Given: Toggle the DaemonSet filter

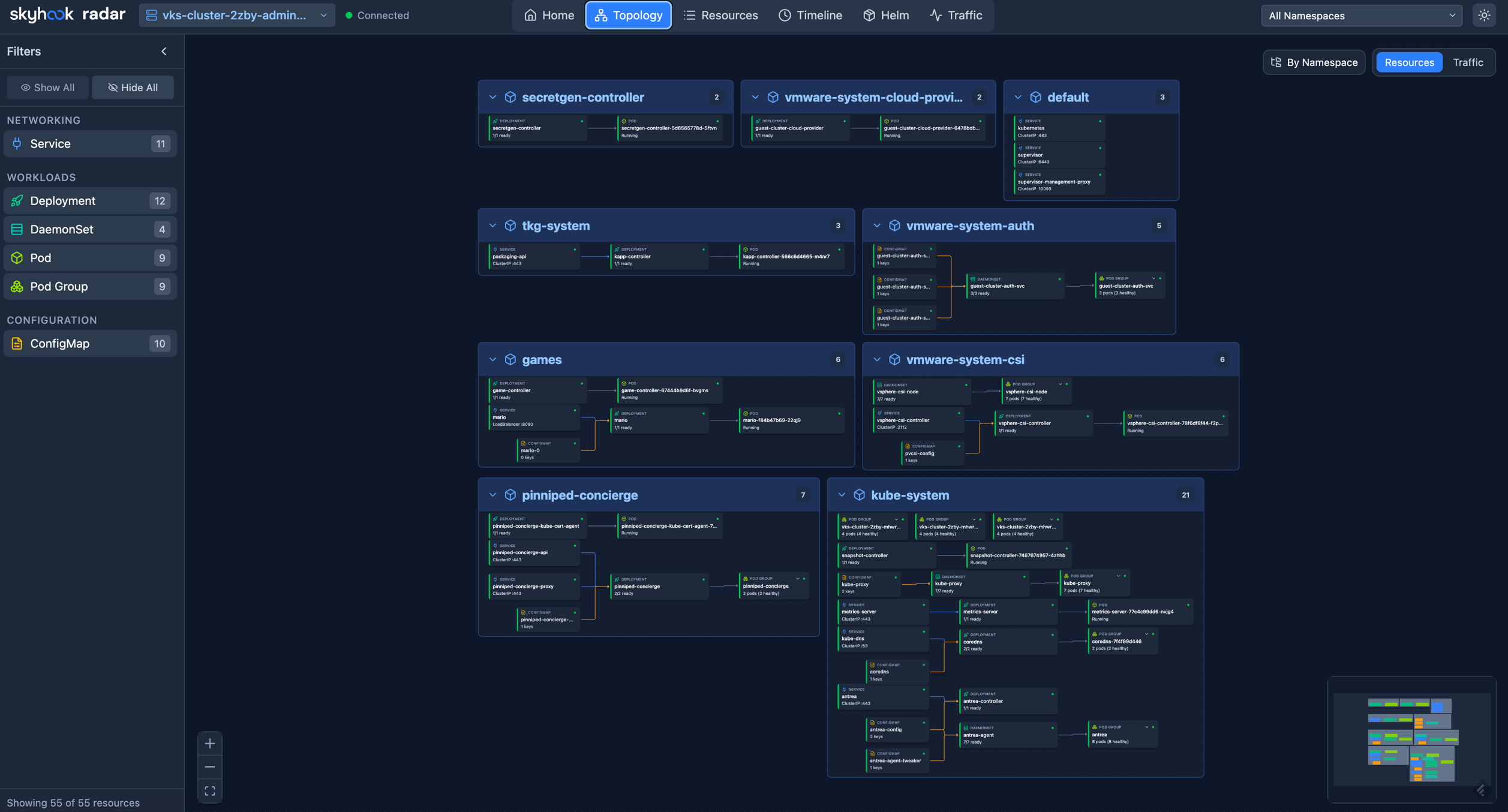Looking at the screenshot, I should (x=90, y=229).
